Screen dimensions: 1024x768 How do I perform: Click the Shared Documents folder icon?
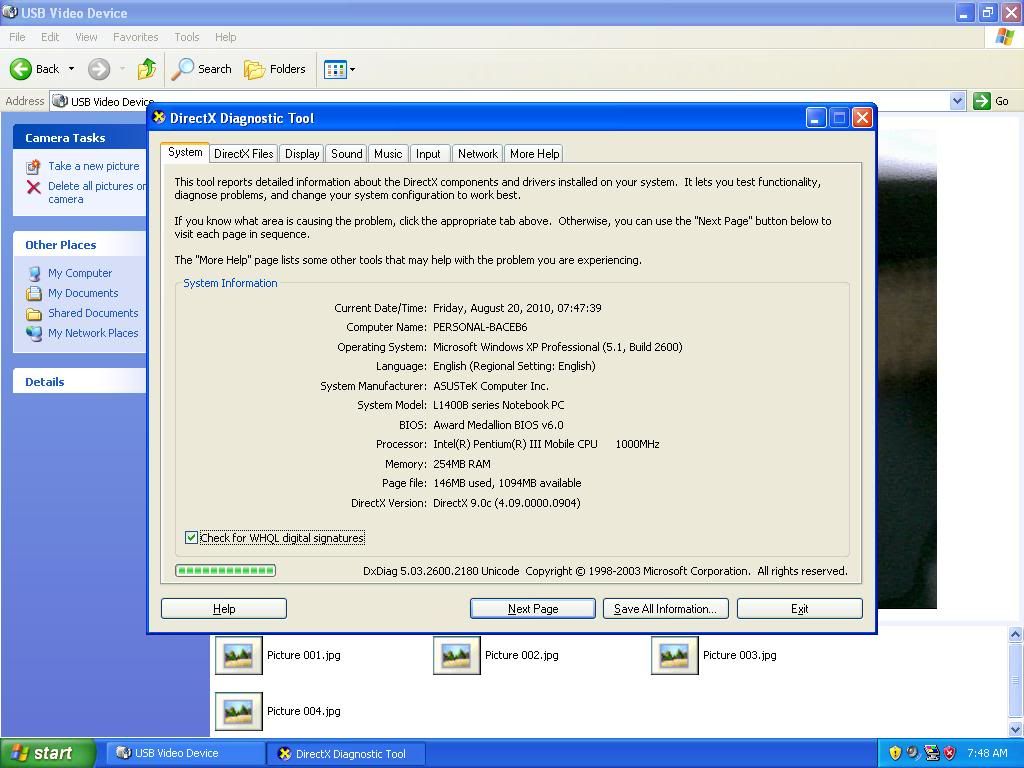click(x=34, y=313)
